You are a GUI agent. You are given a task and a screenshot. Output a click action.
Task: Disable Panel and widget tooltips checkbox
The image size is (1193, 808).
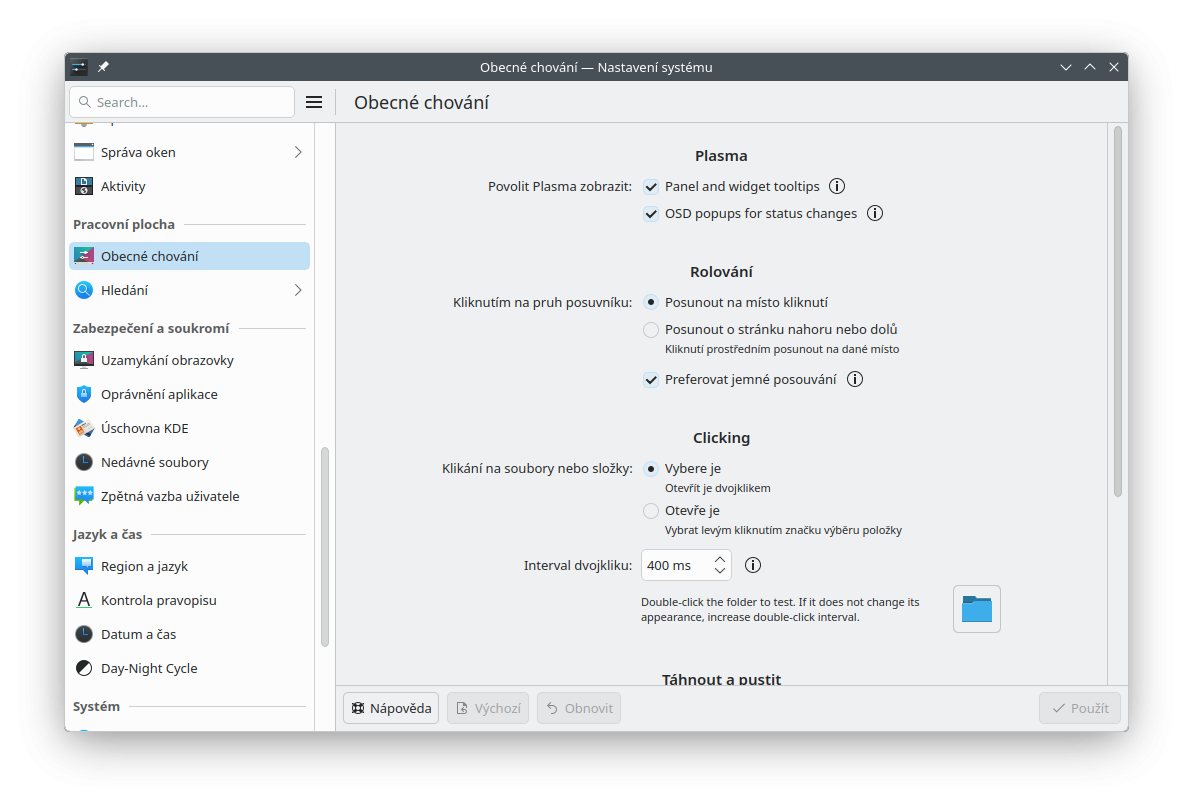651,187
